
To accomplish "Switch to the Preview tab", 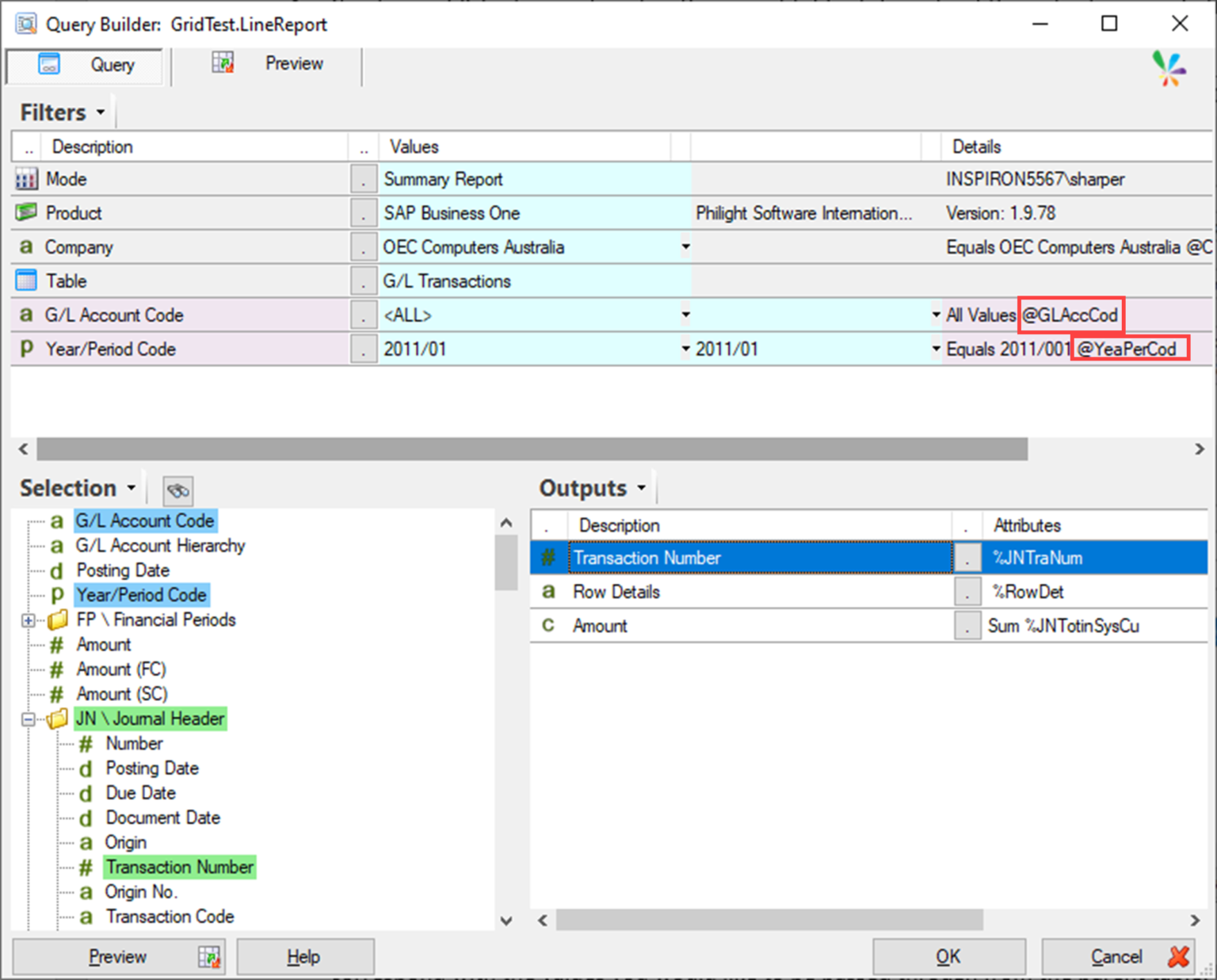I will pyautogui.click(x=267, y=64).
